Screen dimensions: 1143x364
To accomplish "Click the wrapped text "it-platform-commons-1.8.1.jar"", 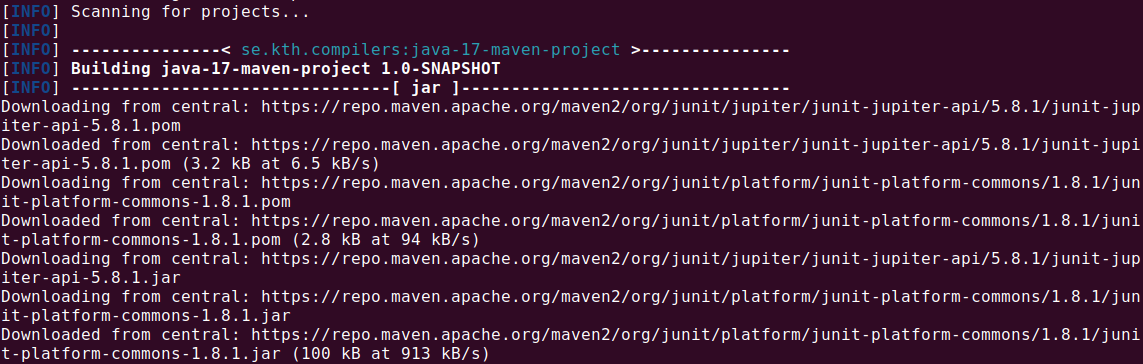I will pyautogui.click(x=146, y=315).
